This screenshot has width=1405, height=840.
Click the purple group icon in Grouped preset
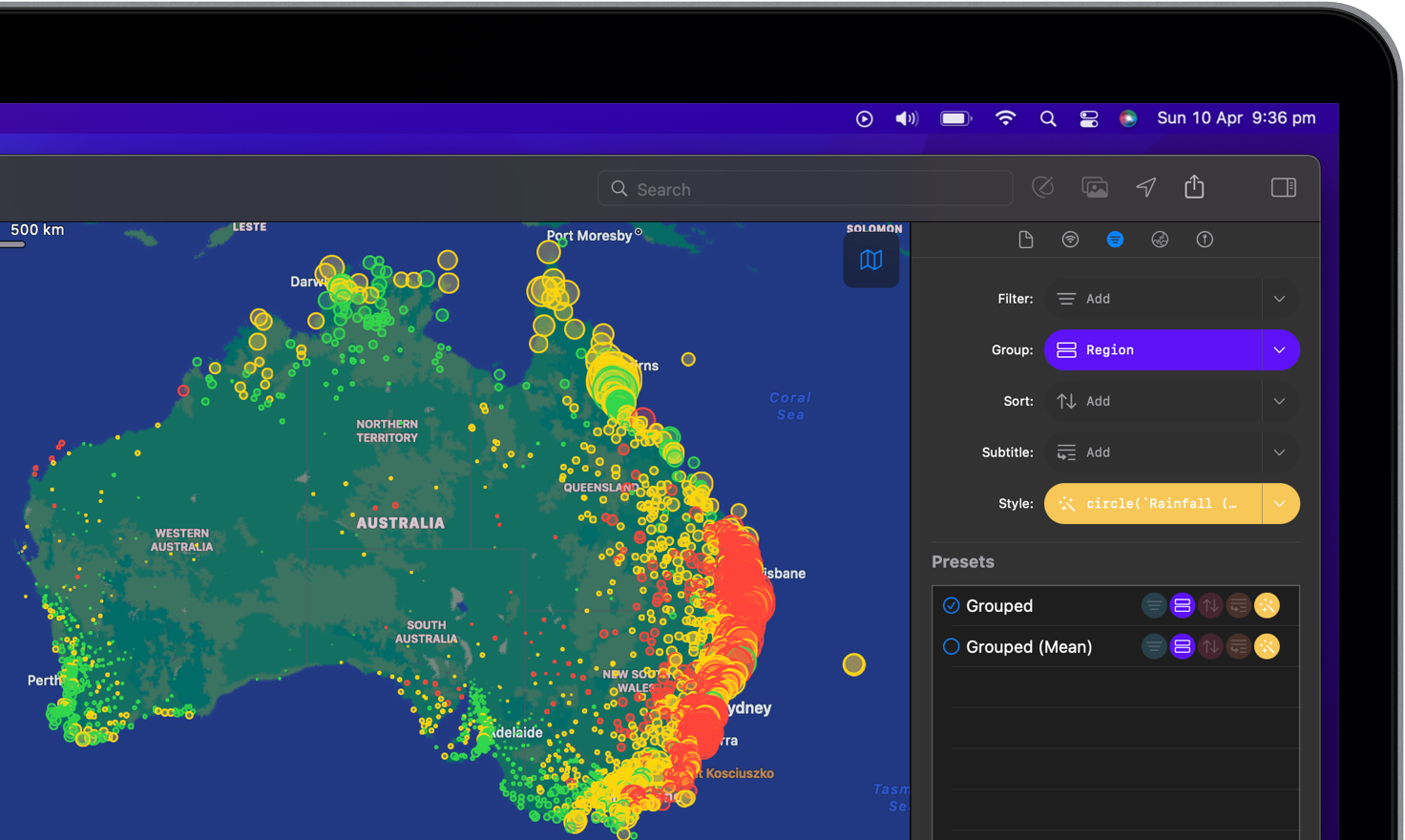pyautogui.click(x=1183, y=605)
